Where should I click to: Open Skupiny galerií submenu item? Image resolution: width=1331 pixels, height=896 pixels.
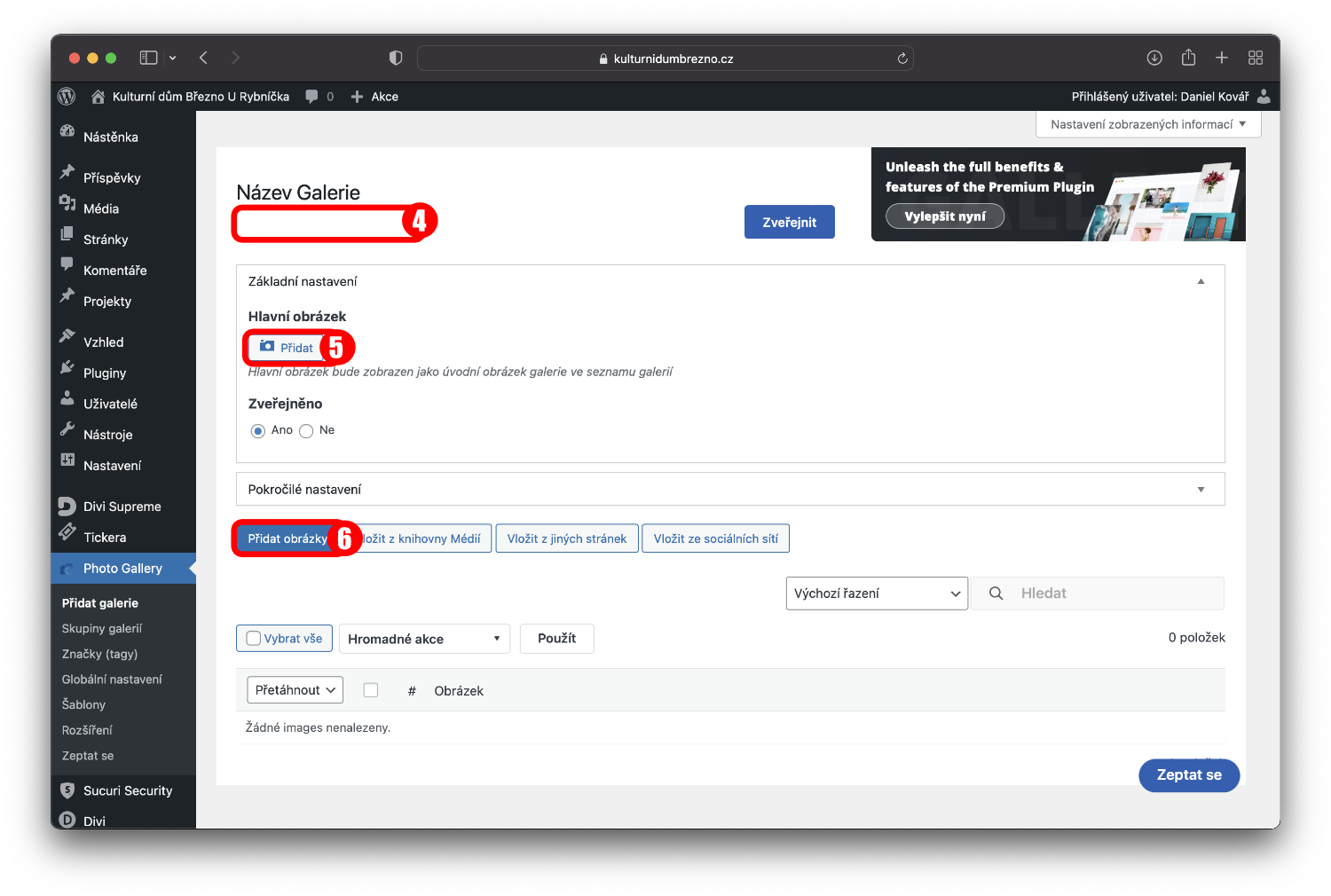pyautogui.click(x=102, y=628)
